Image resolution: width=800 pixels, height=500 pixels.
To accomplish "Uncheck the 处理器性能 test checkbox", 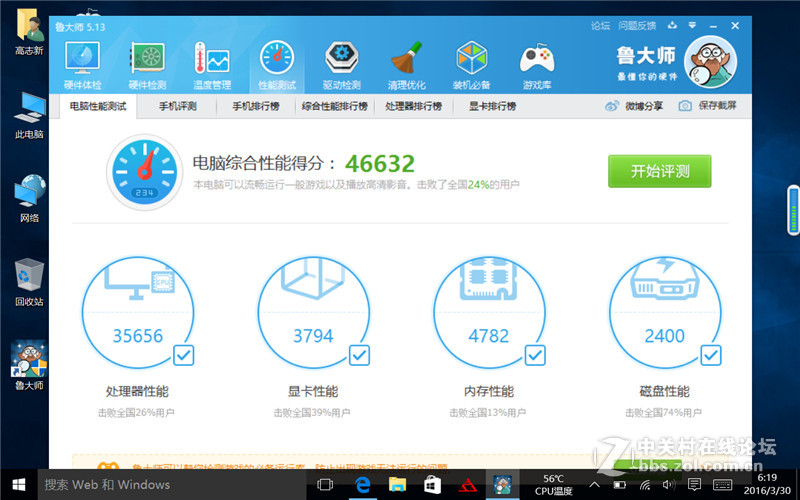I will [x=184, y=355].
